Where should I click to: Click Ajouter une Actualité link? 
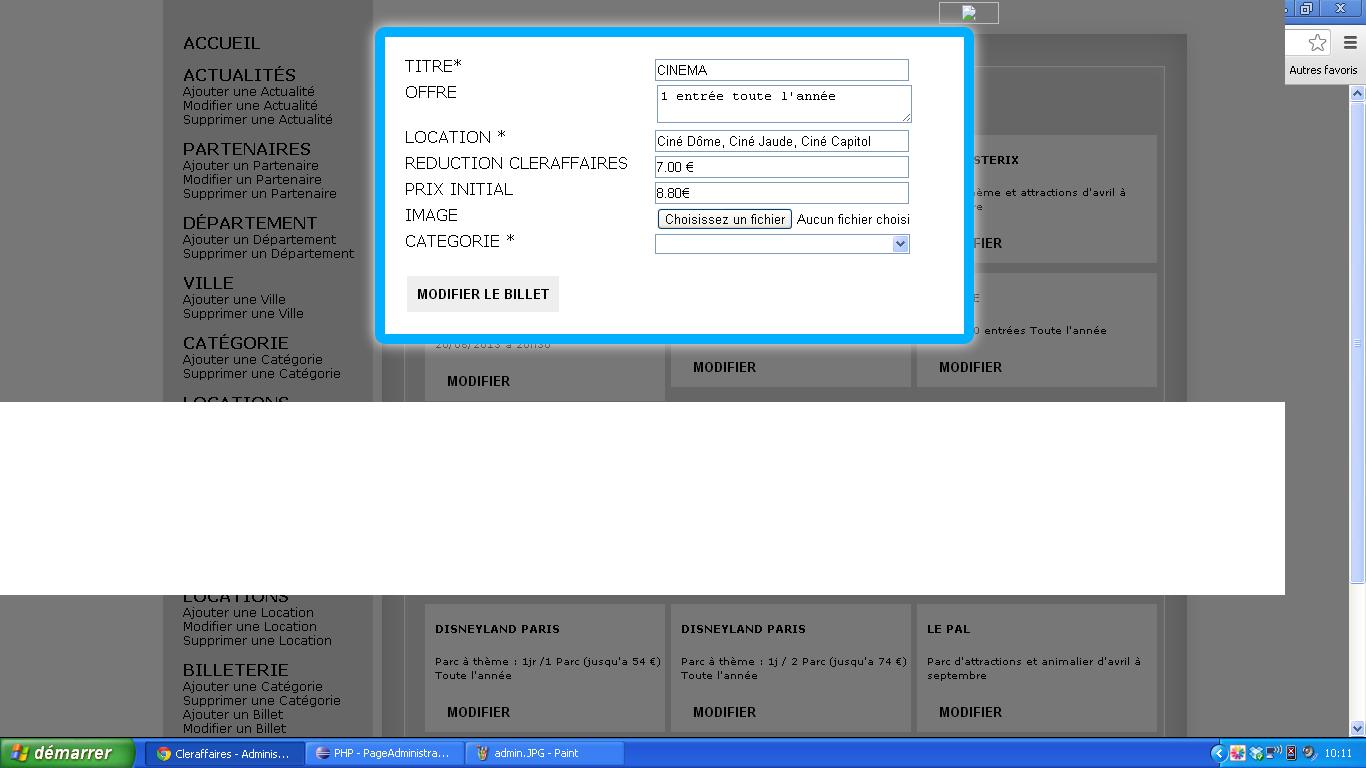click(248, 91)
